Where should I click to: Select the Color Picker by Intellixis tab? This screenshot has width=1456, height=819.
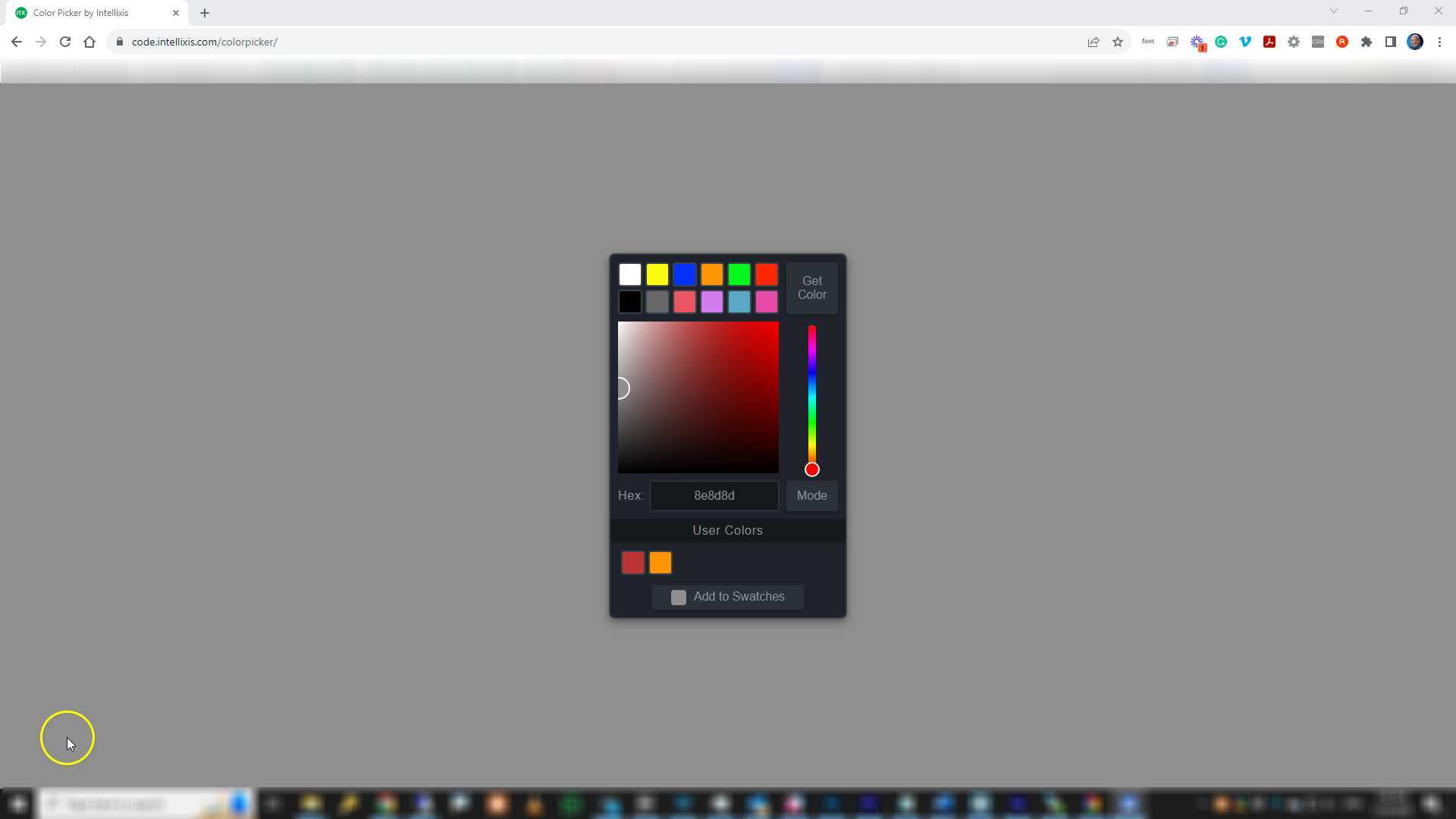click(83, 12)
